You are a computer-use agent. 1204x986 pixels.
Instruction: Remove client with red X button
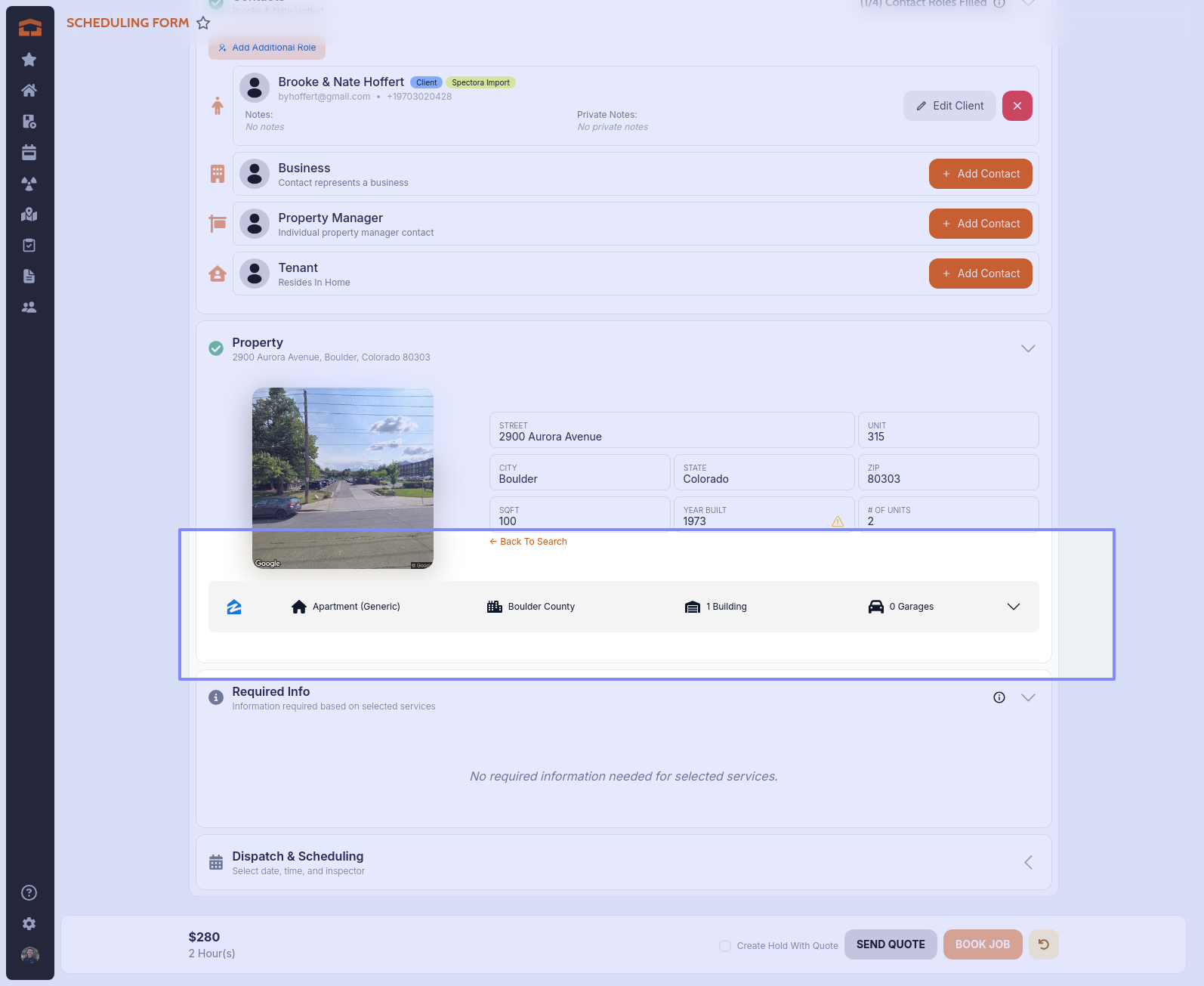(1017, 106)
